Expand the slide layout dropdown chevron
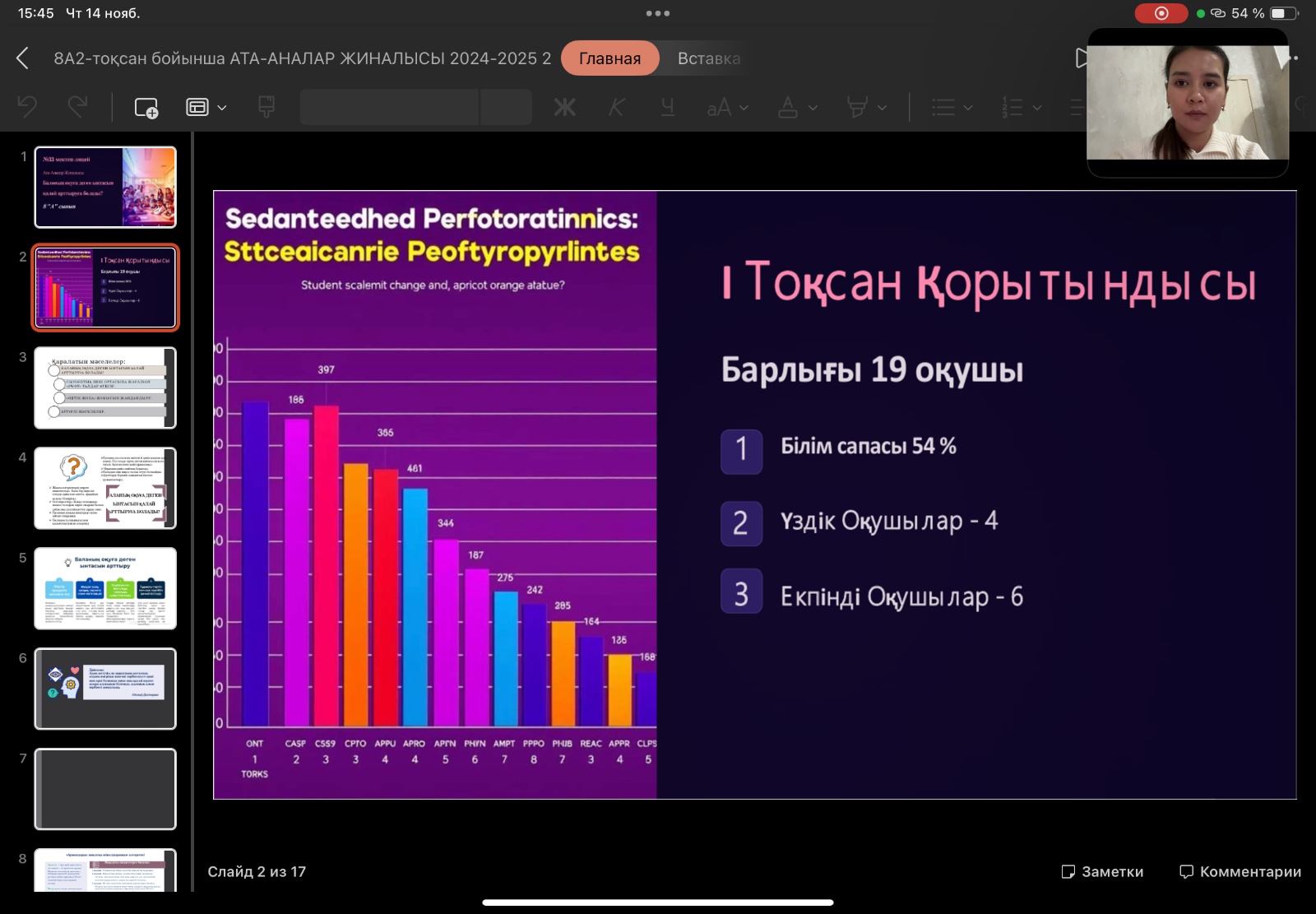Screen dimensions: 1316x914 222,108
